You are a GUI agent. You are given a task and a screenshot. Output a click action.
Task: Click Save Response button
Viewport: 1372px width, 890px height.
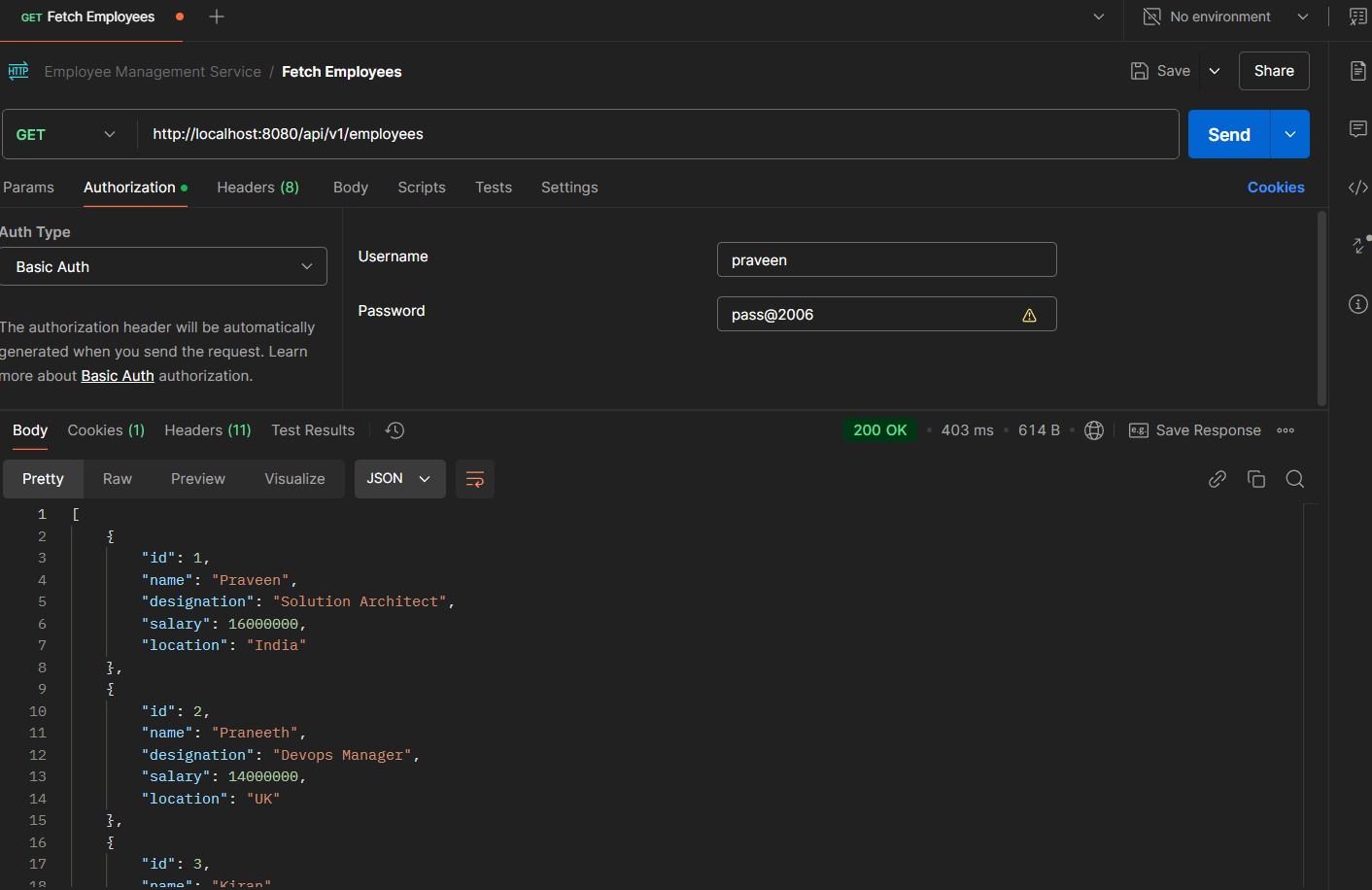click(x=1195, y=430)
